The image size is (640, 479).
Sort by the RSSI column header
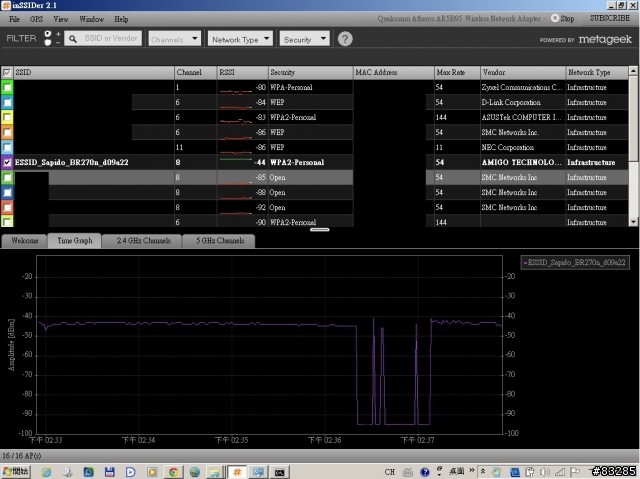242,72
